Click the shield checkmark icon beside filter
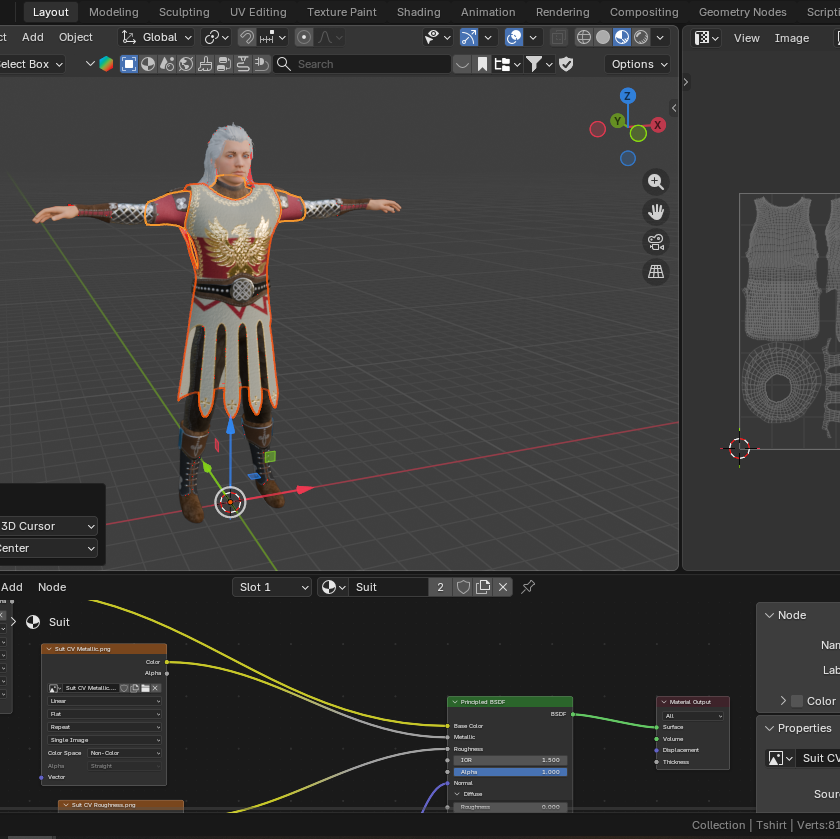This screenshot has height=839, width=840. 566,64
